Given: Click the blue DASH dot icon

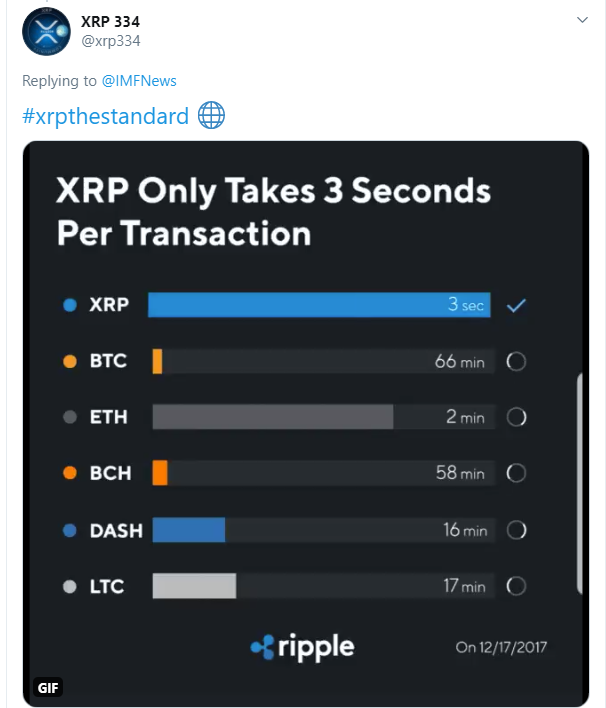Looking at the screenshot, I should pyautogui.click(x=70, y=530).
